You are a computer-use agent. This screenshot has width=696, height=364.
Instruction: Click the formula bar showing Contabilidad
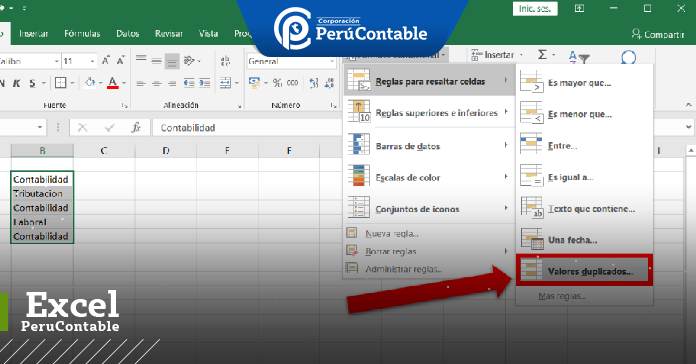247,128
